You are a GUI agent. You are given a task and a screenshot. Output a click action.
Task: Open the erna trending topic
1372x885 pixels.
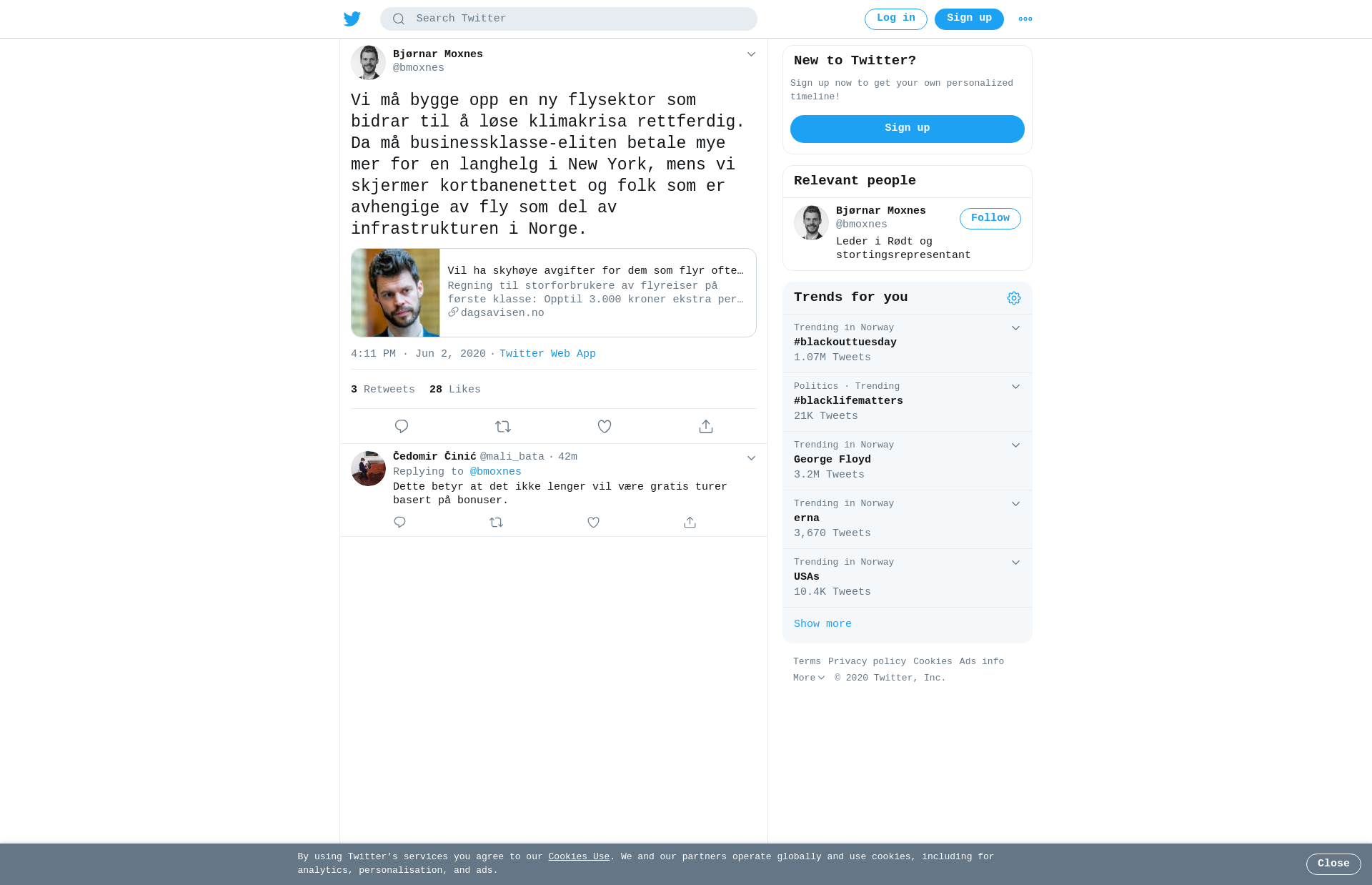908,519
